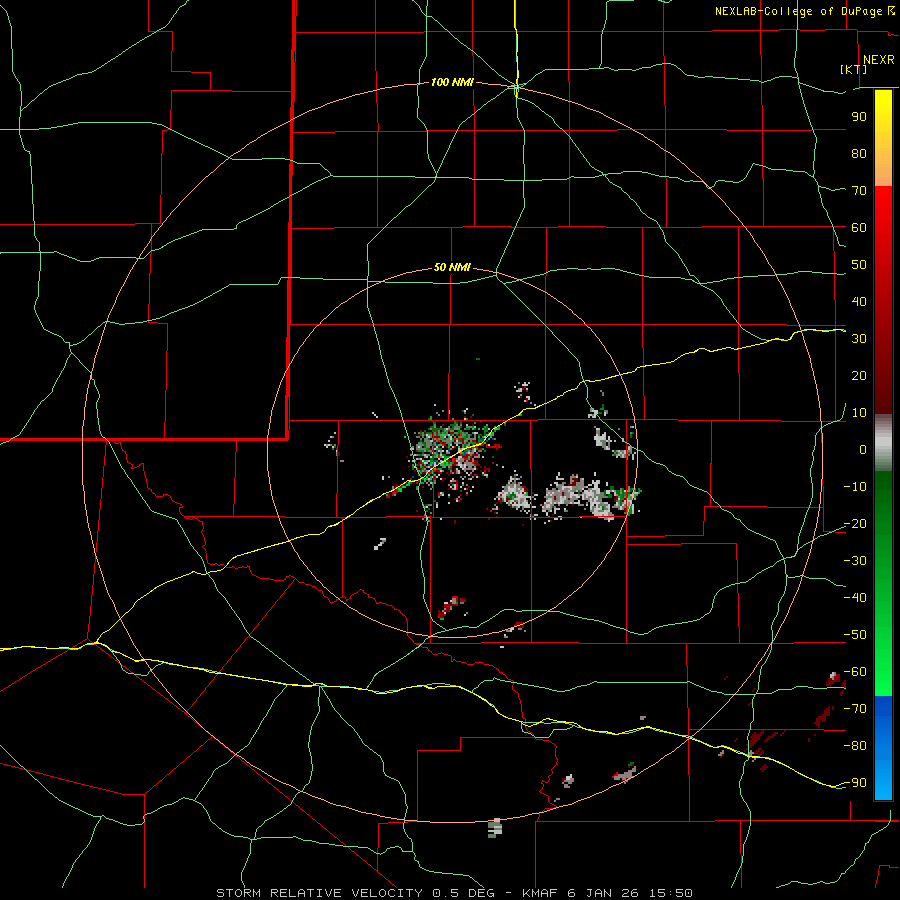Click the positive 30 knots scale value
Screen dimensions: 900x900
[x=859, y=339]
